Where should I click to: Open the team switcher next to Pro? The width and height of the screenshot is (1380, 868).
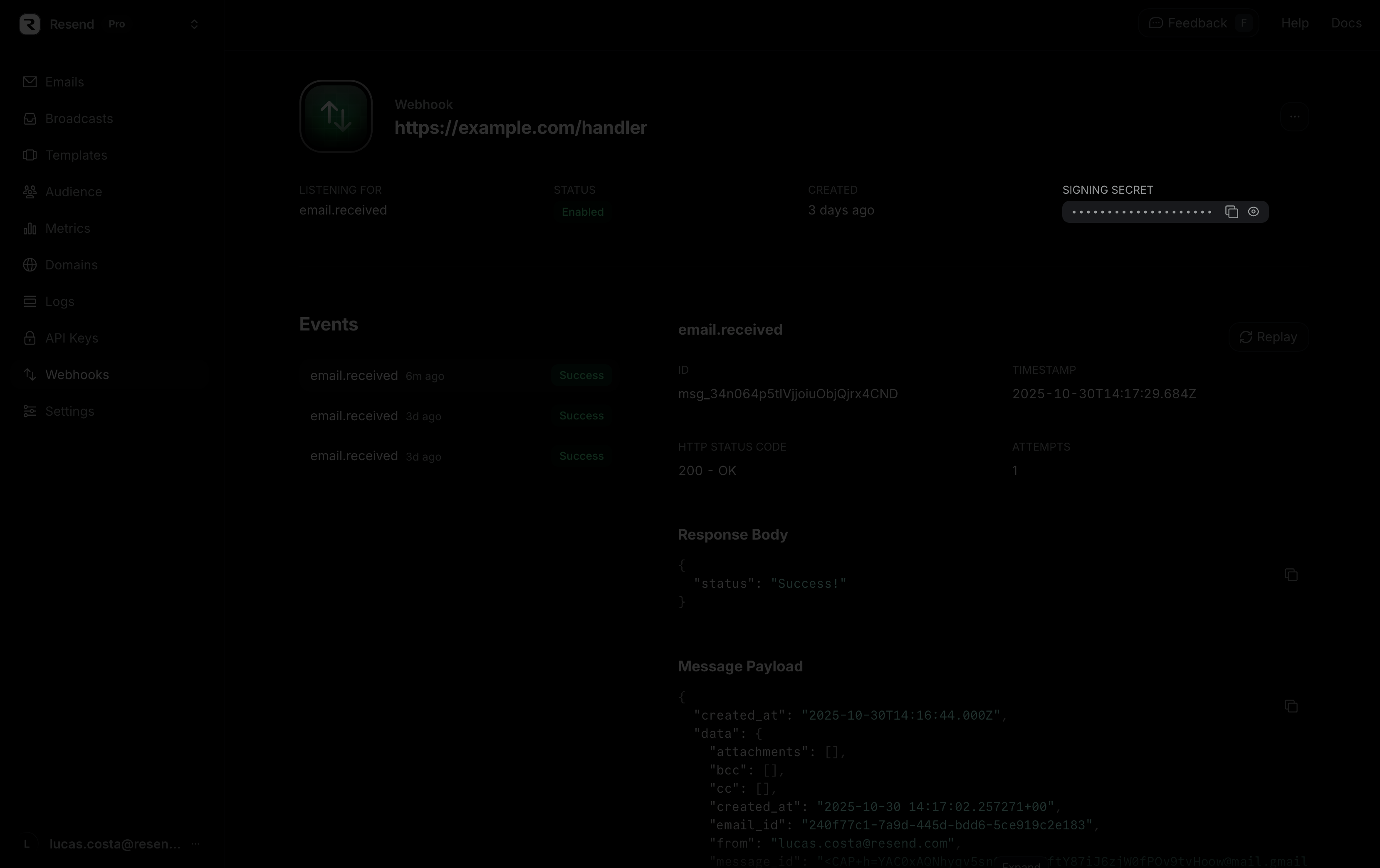tap(194, 24)
